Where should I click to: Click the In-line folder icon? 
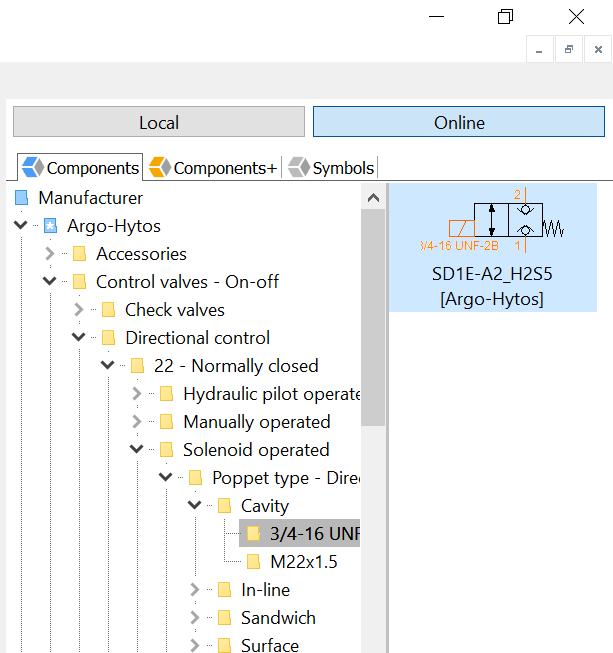(x=225, y=590)
